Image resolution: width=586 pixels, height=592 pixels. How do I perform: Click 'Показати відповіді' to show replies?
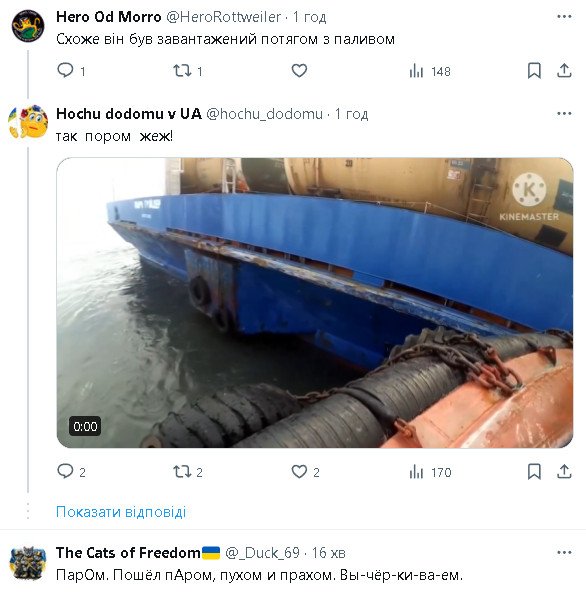click(x=121, y=512)
